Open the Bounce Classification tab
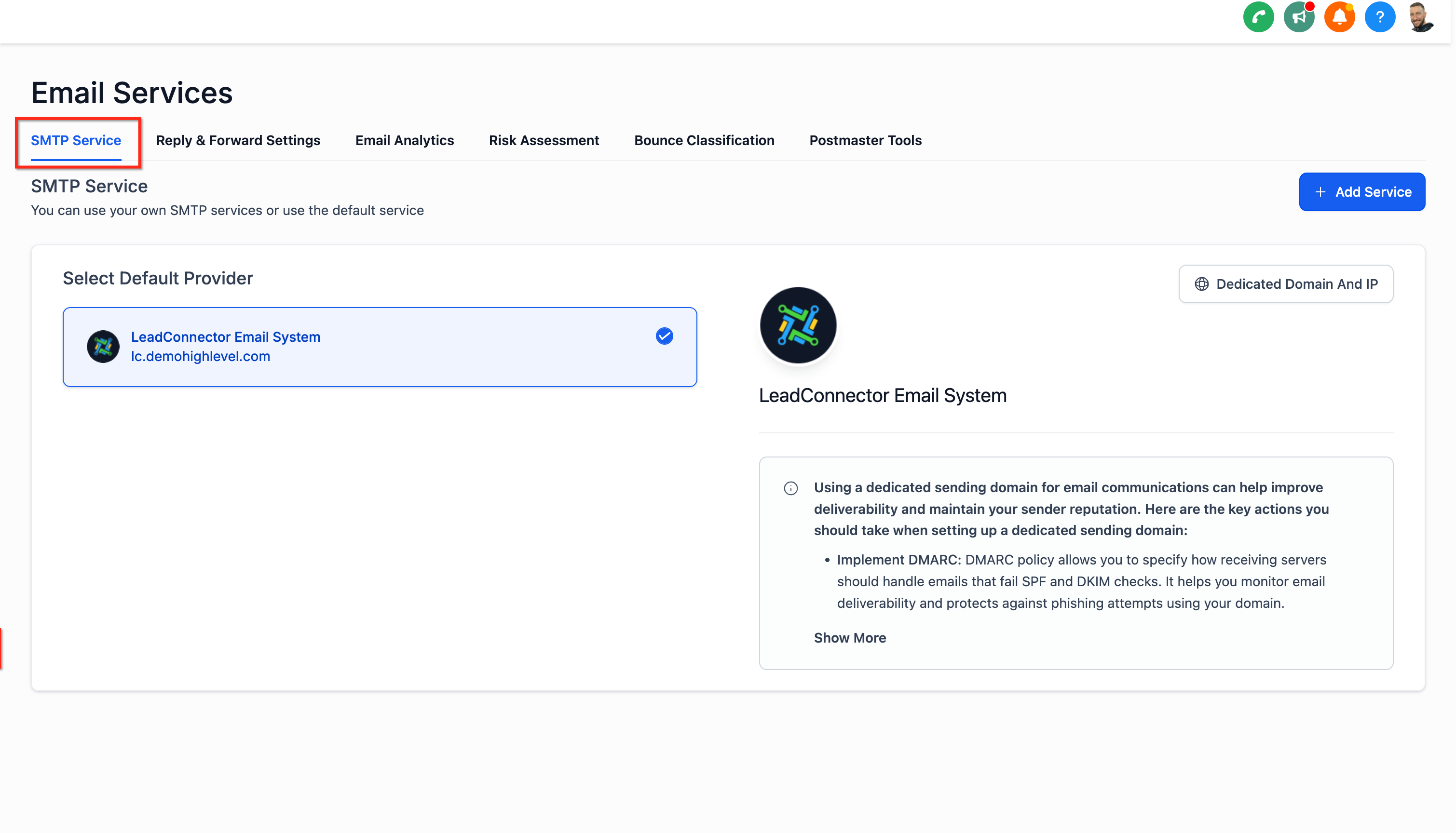1456x833 pixels. (x=704, y=140)
